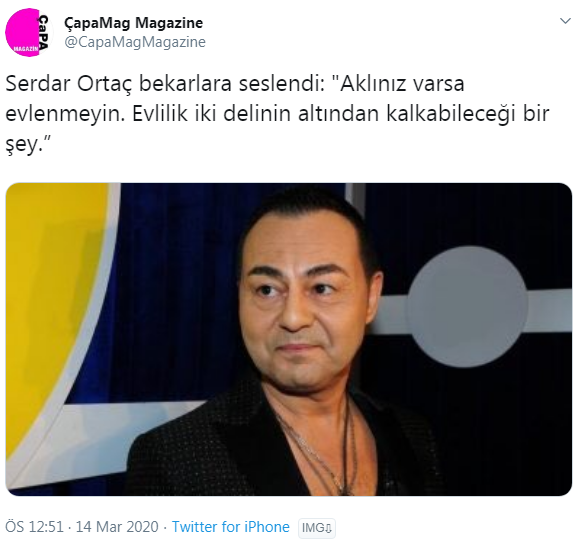This screenshot has height=542, width=579.
Task: Click the pink ÇapaMag profile avatar
Action: point(27,32)
